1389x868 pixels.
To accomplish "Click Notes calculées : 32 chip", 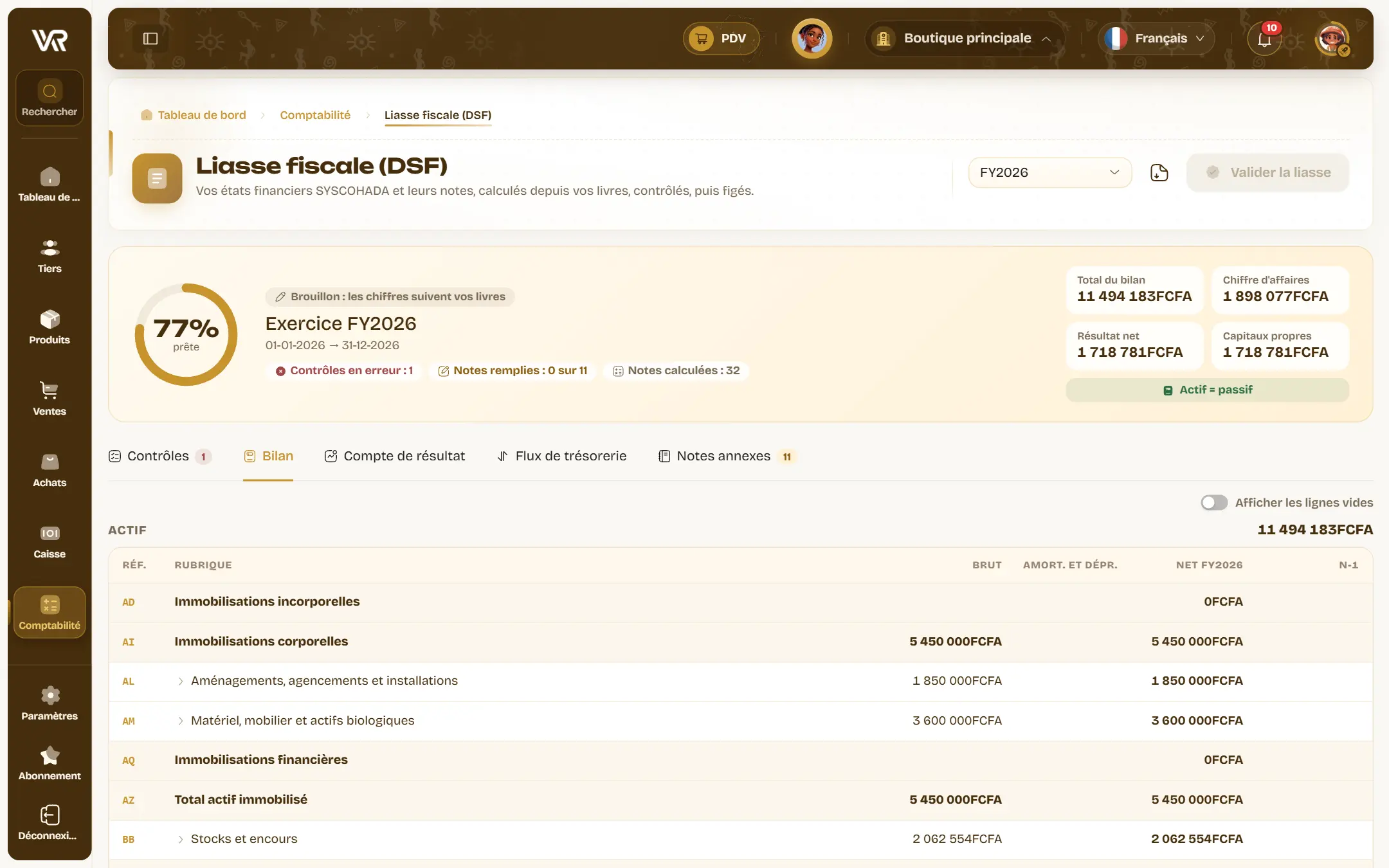I will 676,371.
